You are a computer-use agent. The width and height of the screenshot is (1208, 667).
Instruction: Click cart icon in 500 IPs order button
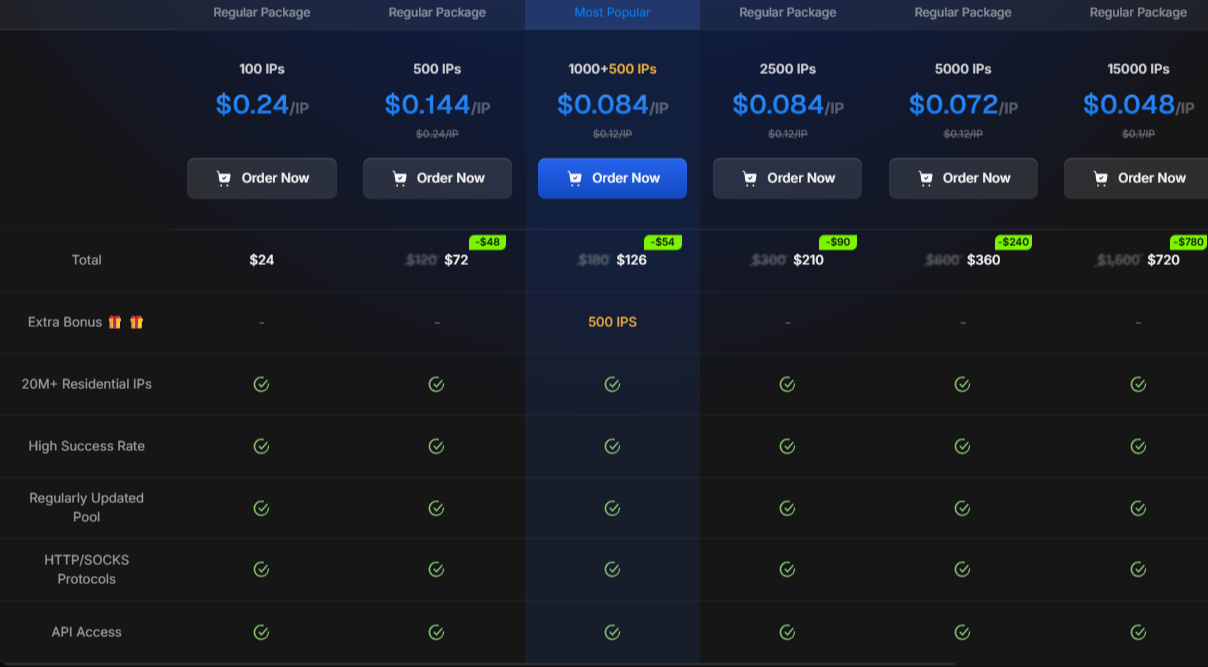click(x=399, y=178)
